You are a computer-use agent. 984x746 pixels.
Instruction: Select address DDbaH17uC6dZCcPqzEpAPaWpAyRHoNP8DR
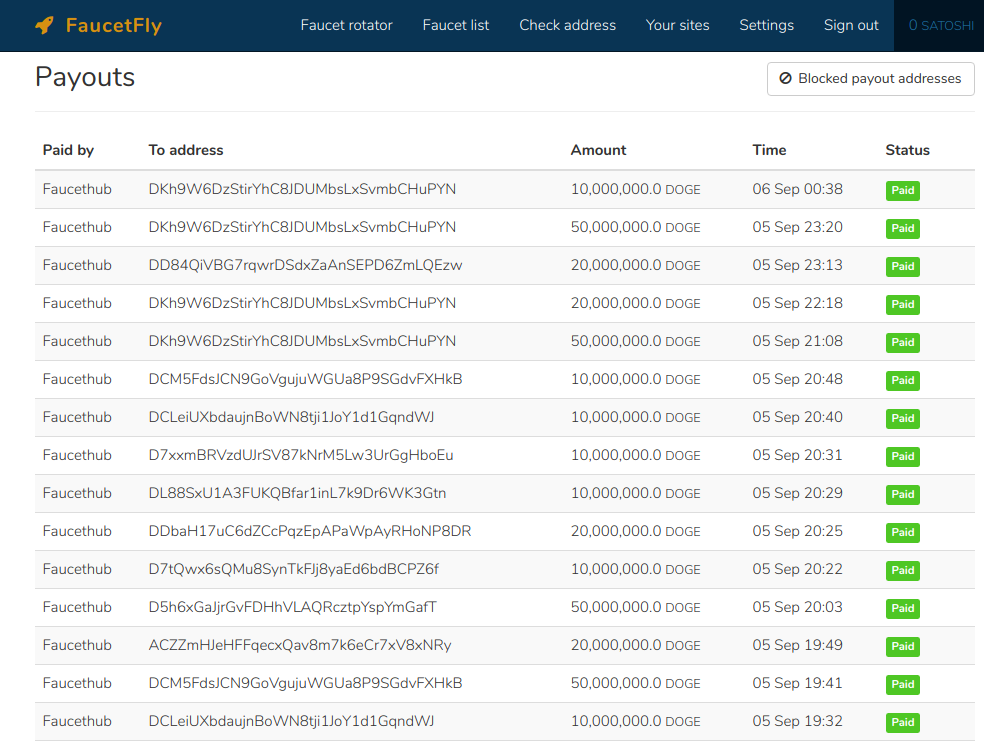(310, 531)
